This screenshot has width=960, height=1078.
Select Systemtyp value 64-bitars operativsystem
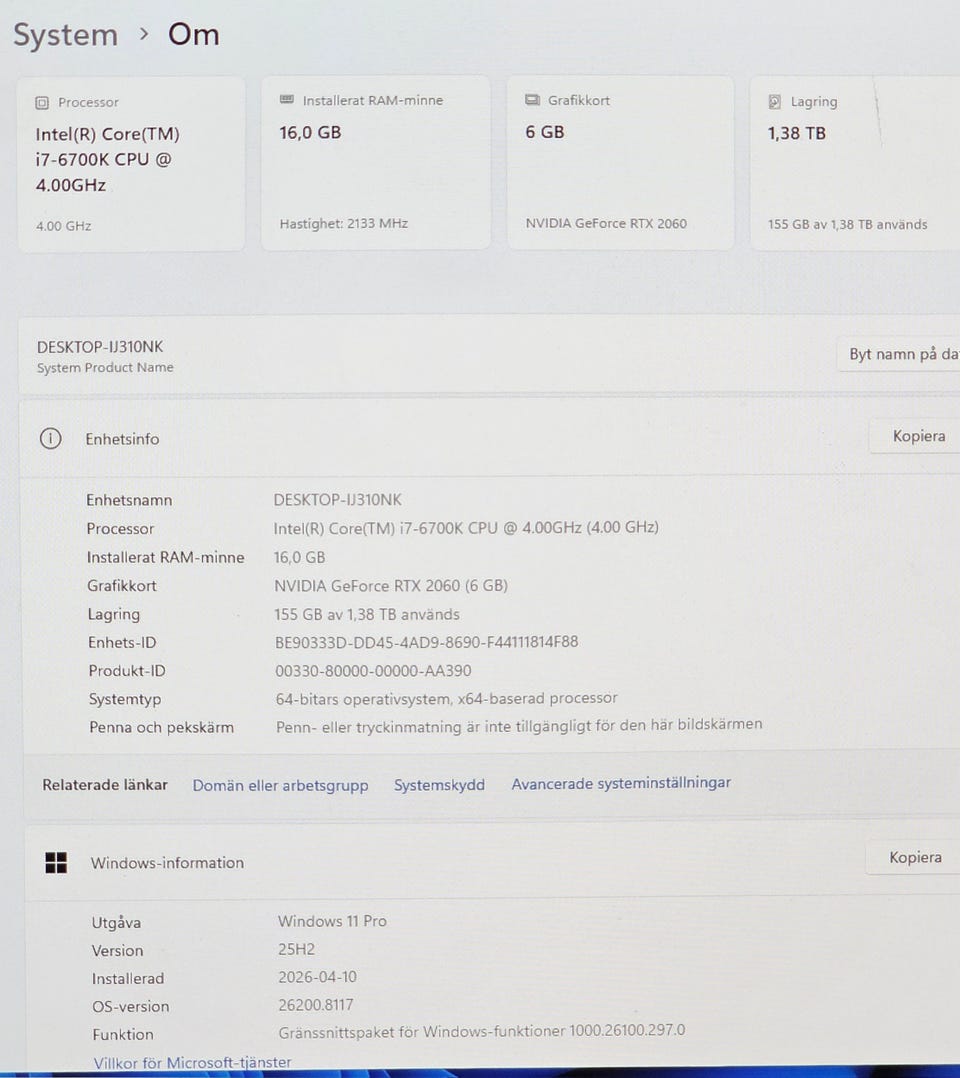[446, 698]
